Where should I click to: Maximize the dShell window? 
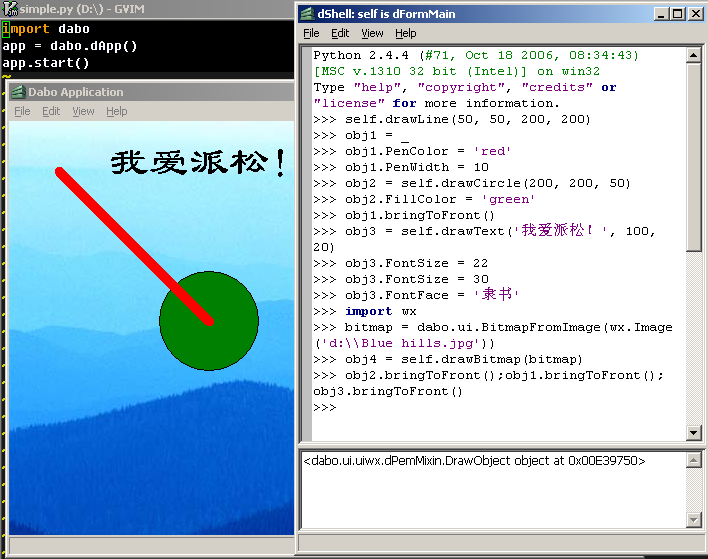pyautogui.click(x=677, y=14)
